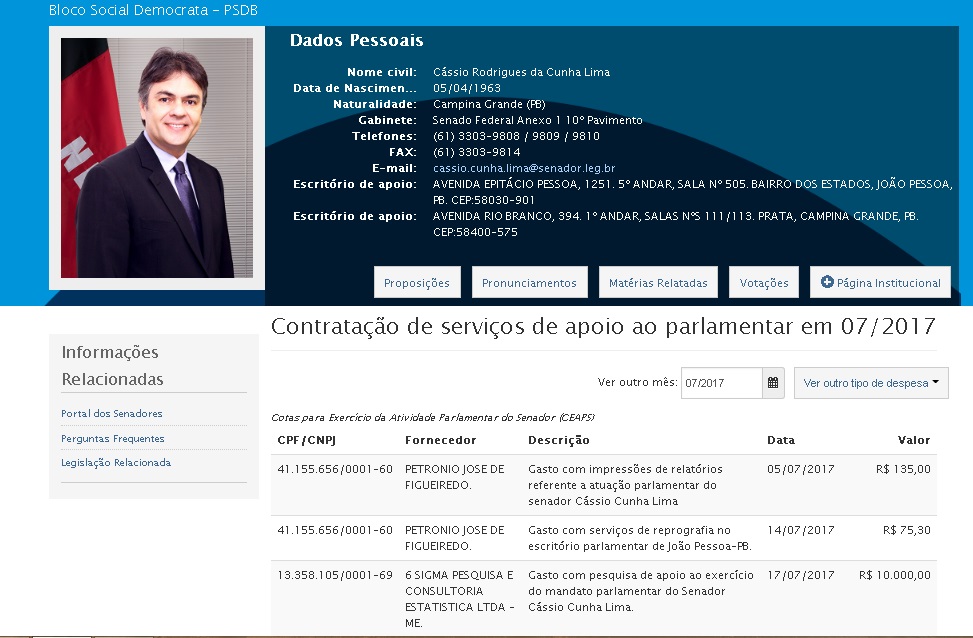Click the senator's email address link

point(523,169)
